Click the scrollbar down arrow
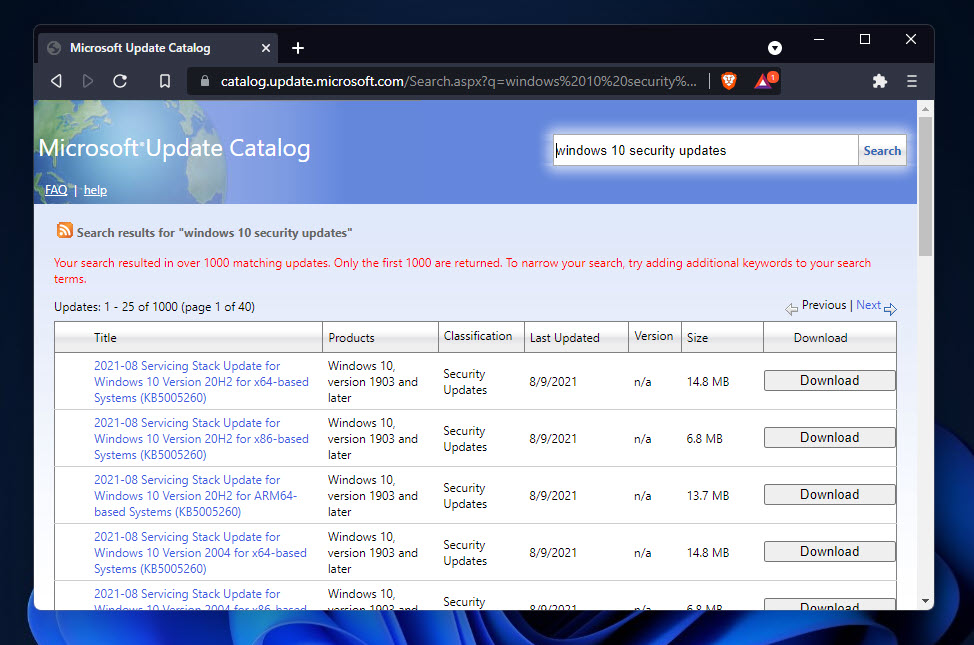This screenshot has height=645, width=974. pos(926,601)
